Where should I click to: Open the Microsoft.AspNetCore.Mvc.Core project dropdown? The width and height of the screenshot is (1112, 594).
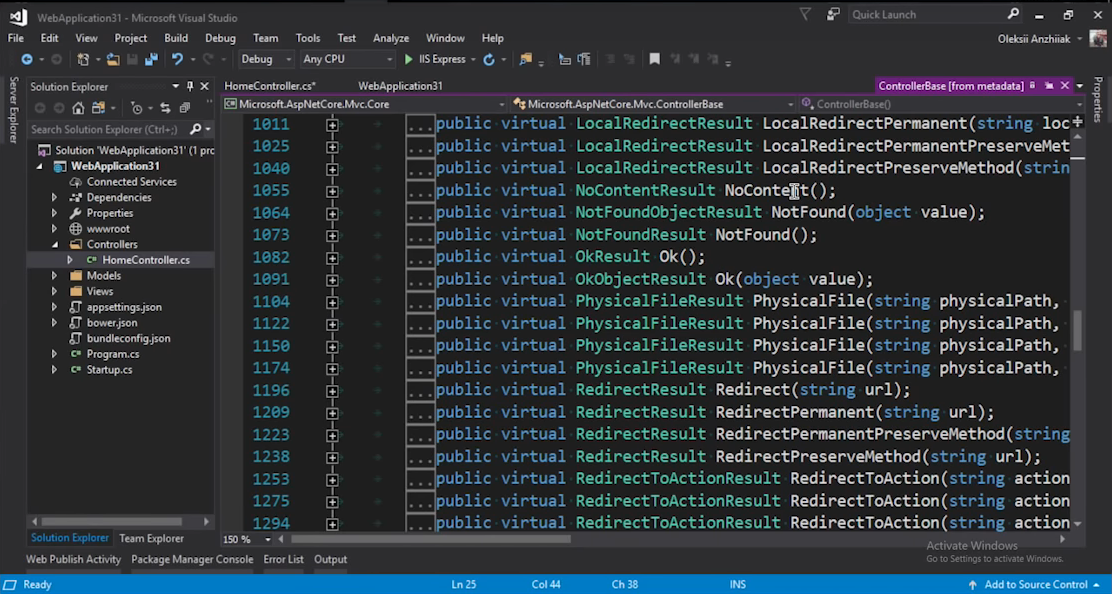point(365,104)
